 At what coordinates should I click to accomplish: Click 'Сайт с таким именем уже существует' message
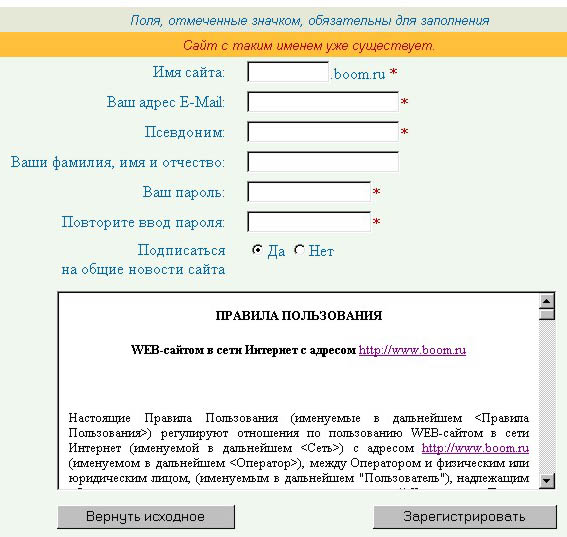[x=308, y=46]
